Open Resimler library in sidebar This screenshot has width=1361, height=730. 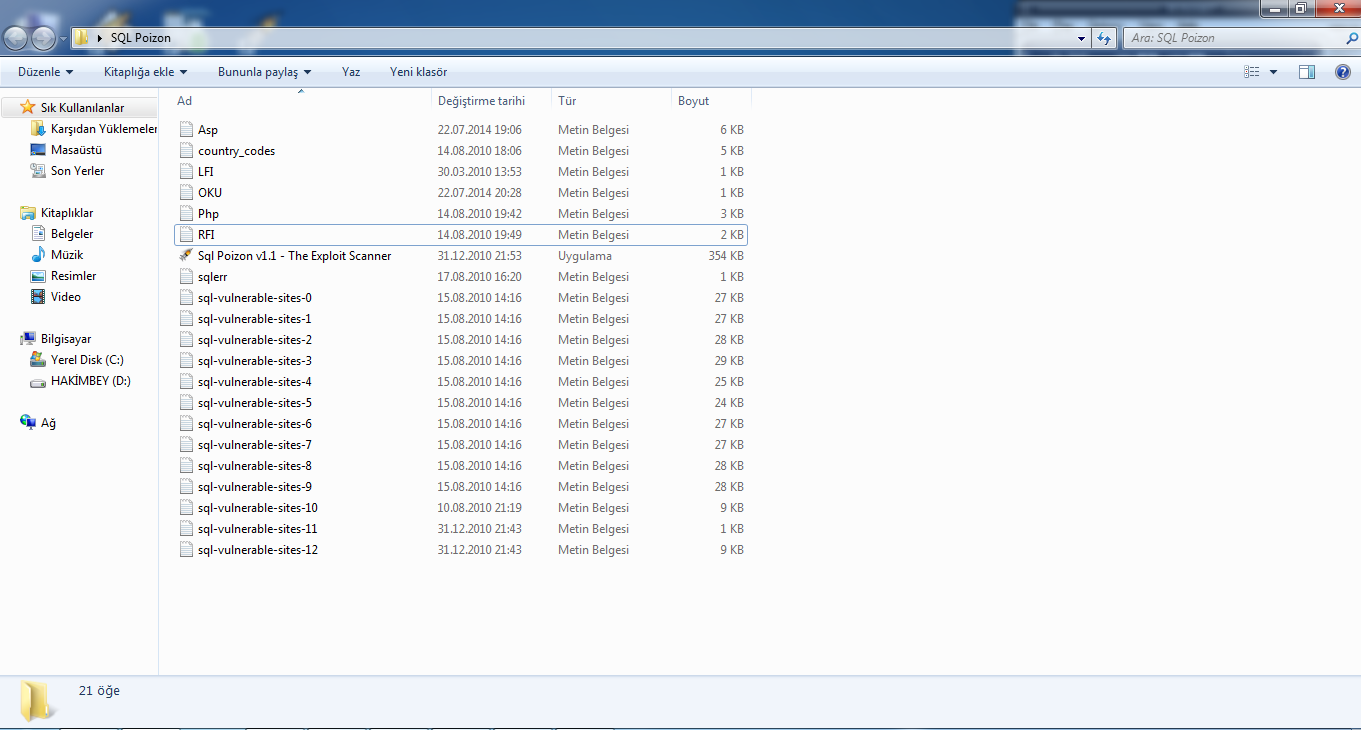pos(73,276)
